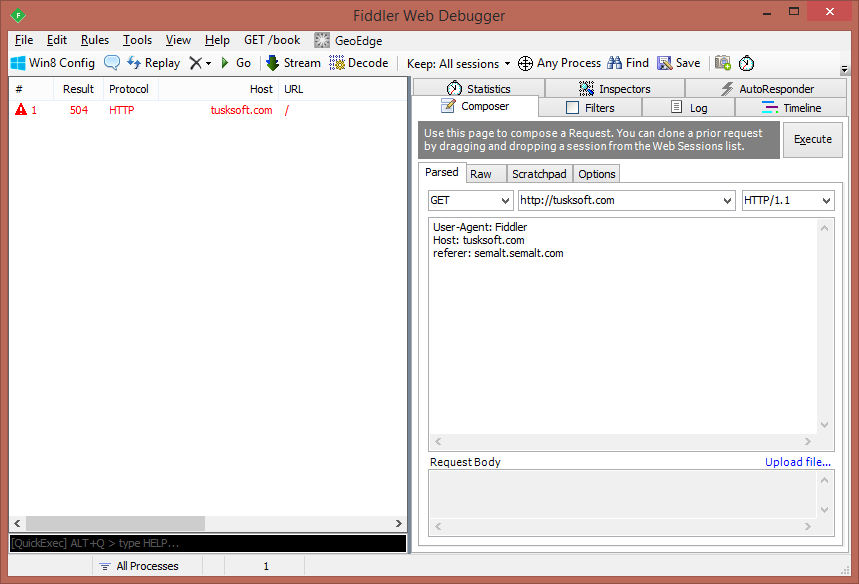
Task: Sort sessions by # column header
Action: [x=31, y=89]
